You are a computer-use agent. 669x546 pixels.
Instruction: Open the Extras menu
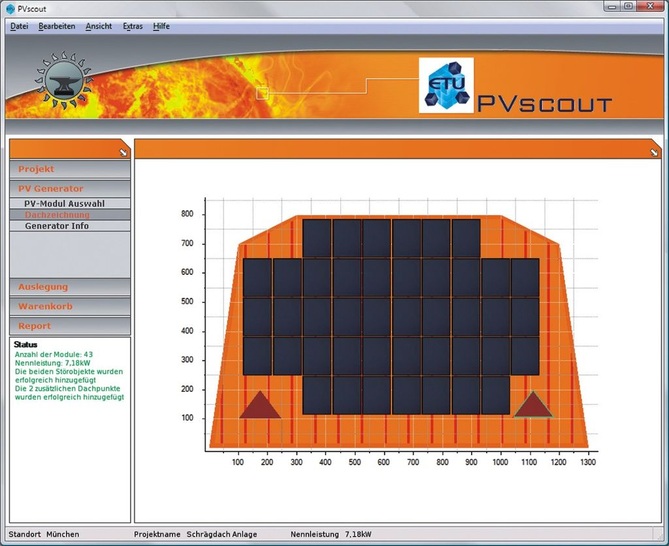pos(133,26)
